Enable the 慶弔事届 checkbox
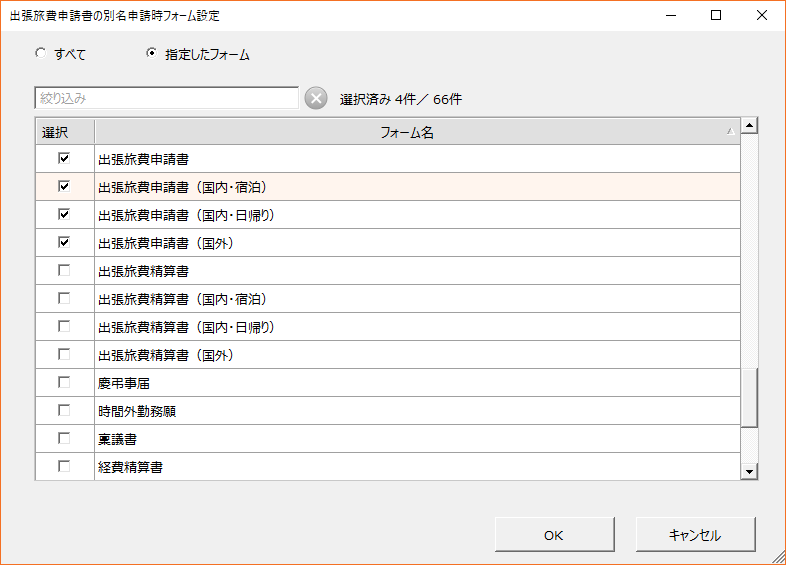The width and height of the screenshot is (786, 565). pos(64,382)
